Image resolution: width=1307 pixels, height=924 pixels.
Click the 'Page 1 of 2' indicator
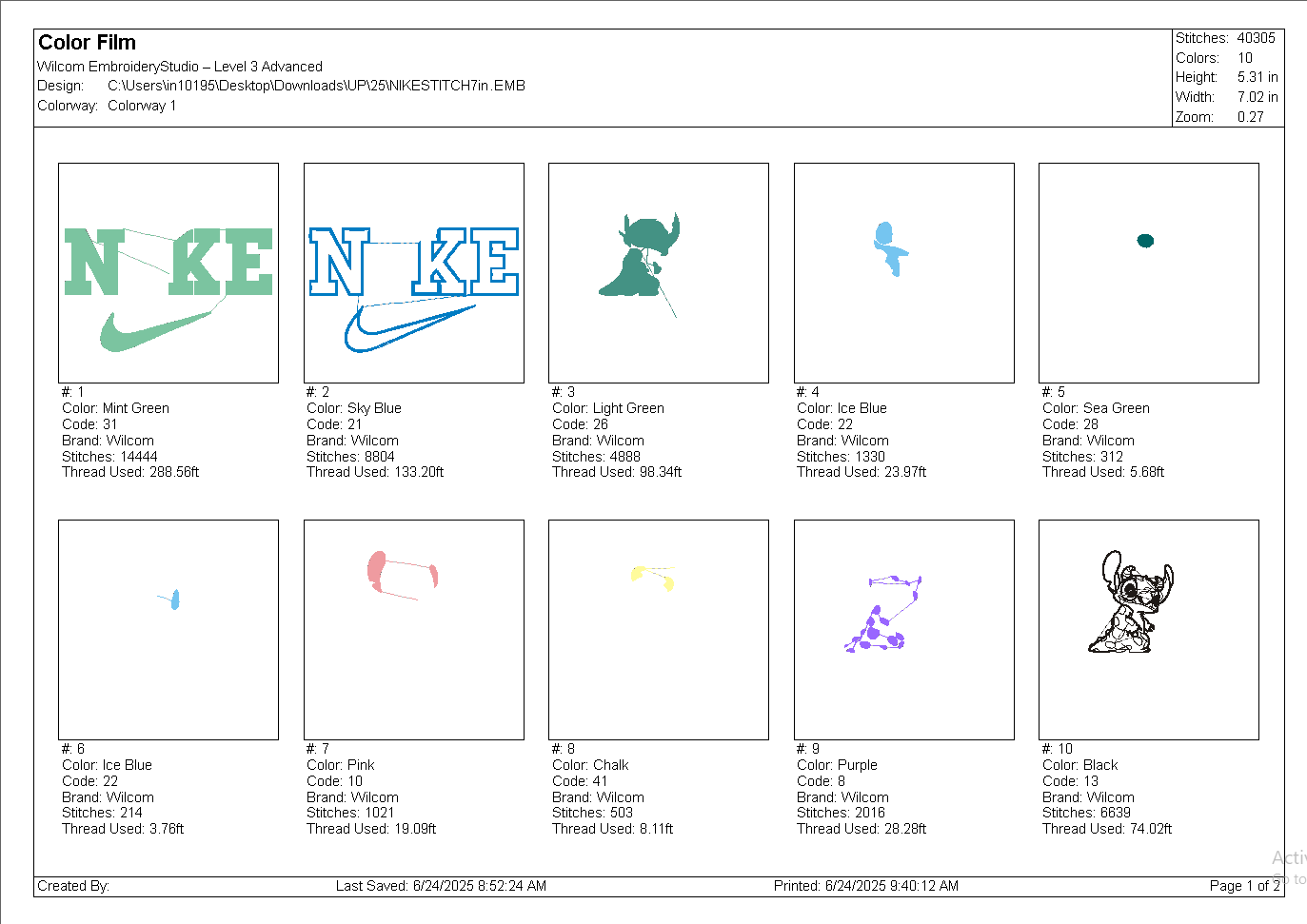pos(1245,886)
